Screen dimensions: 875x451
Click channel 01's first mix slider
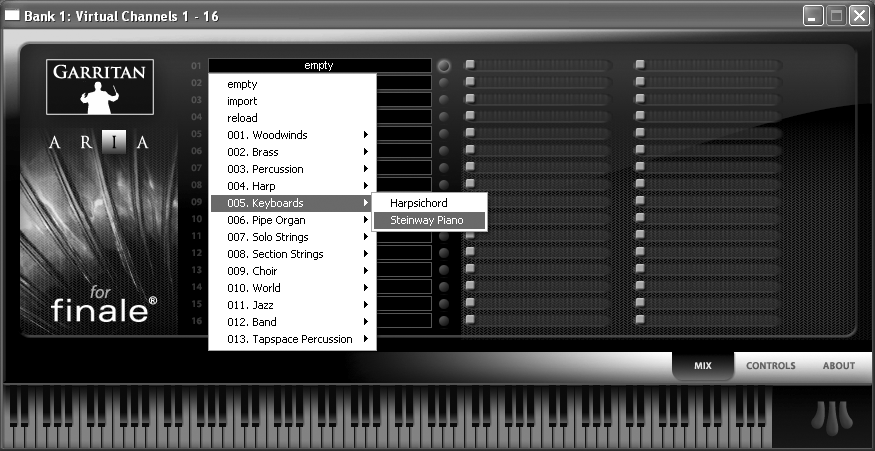(538, 65)
